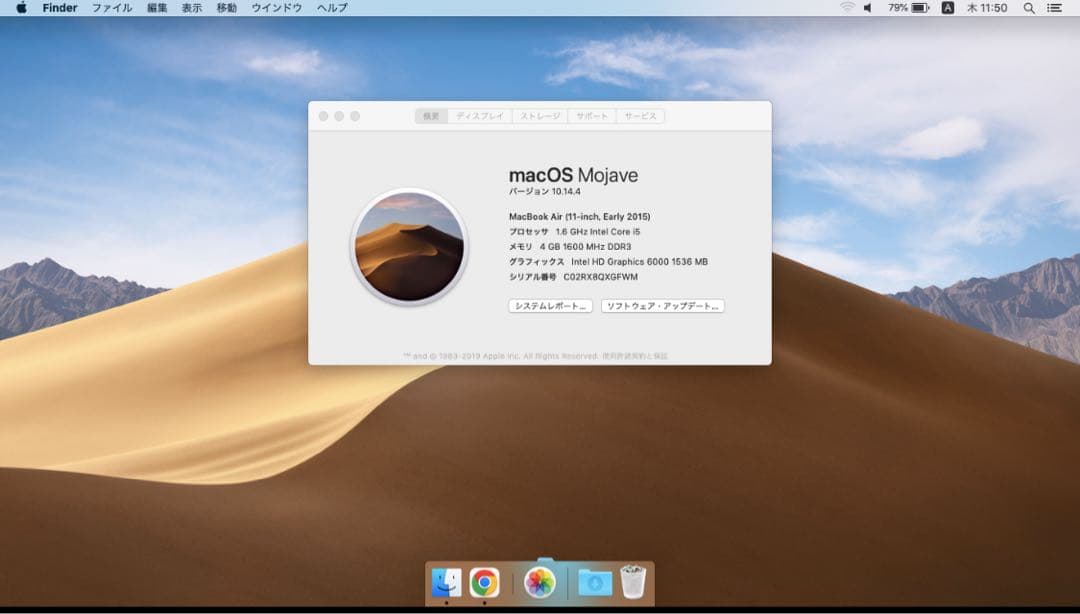Open Finder from the Dock
The height and width of the screenshot is (614, 1080).
click(446, 583)
